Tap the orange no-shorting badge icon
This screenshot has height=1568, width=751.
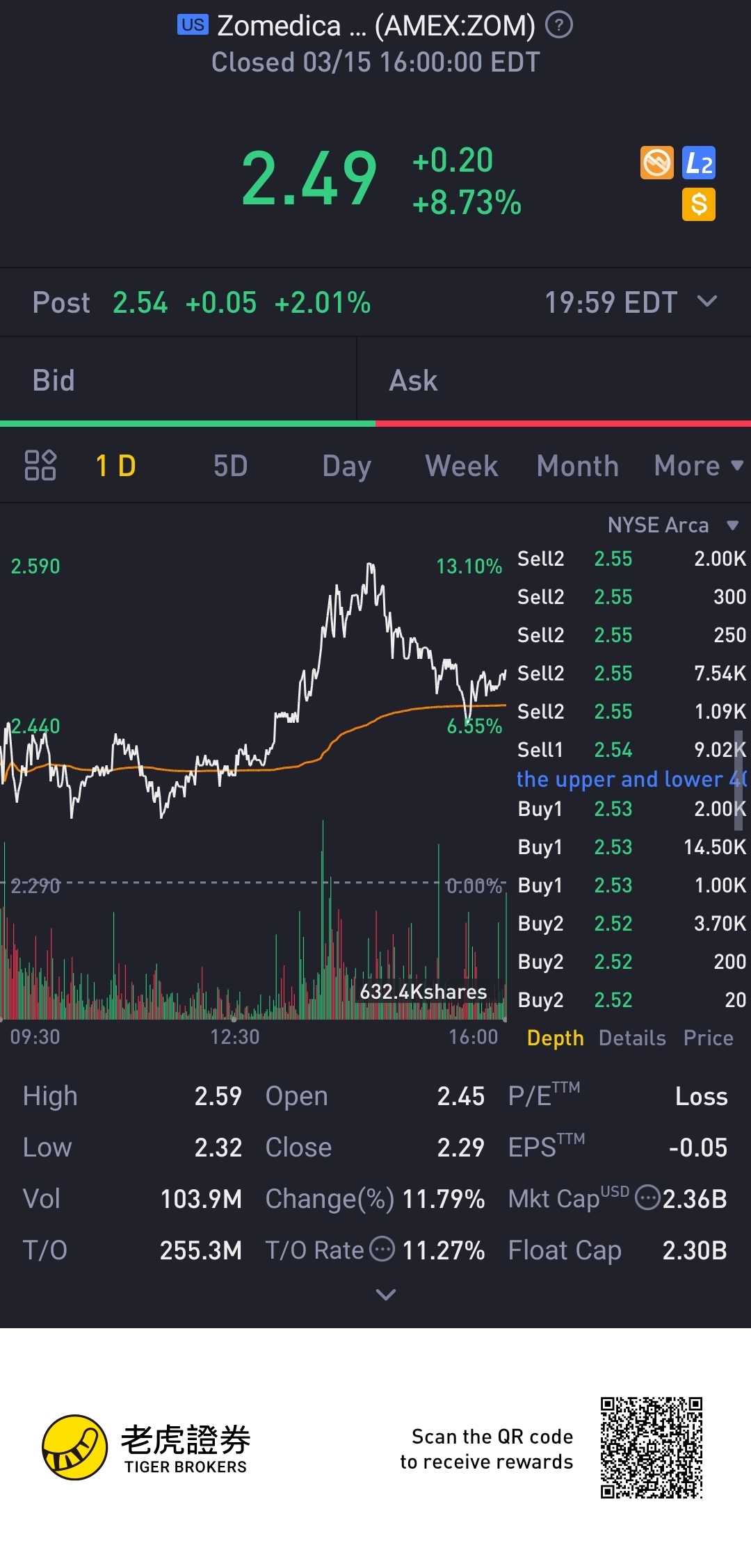click(657, 163)
